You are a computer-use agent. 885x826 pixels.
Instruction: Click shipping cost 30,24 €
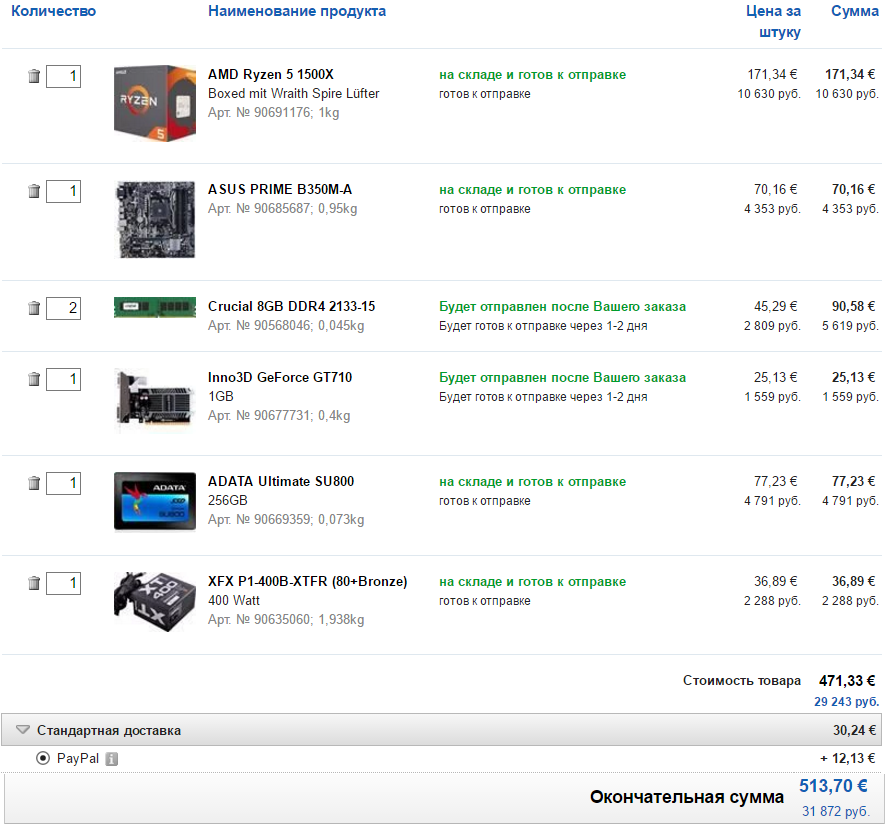click(855, 731)
